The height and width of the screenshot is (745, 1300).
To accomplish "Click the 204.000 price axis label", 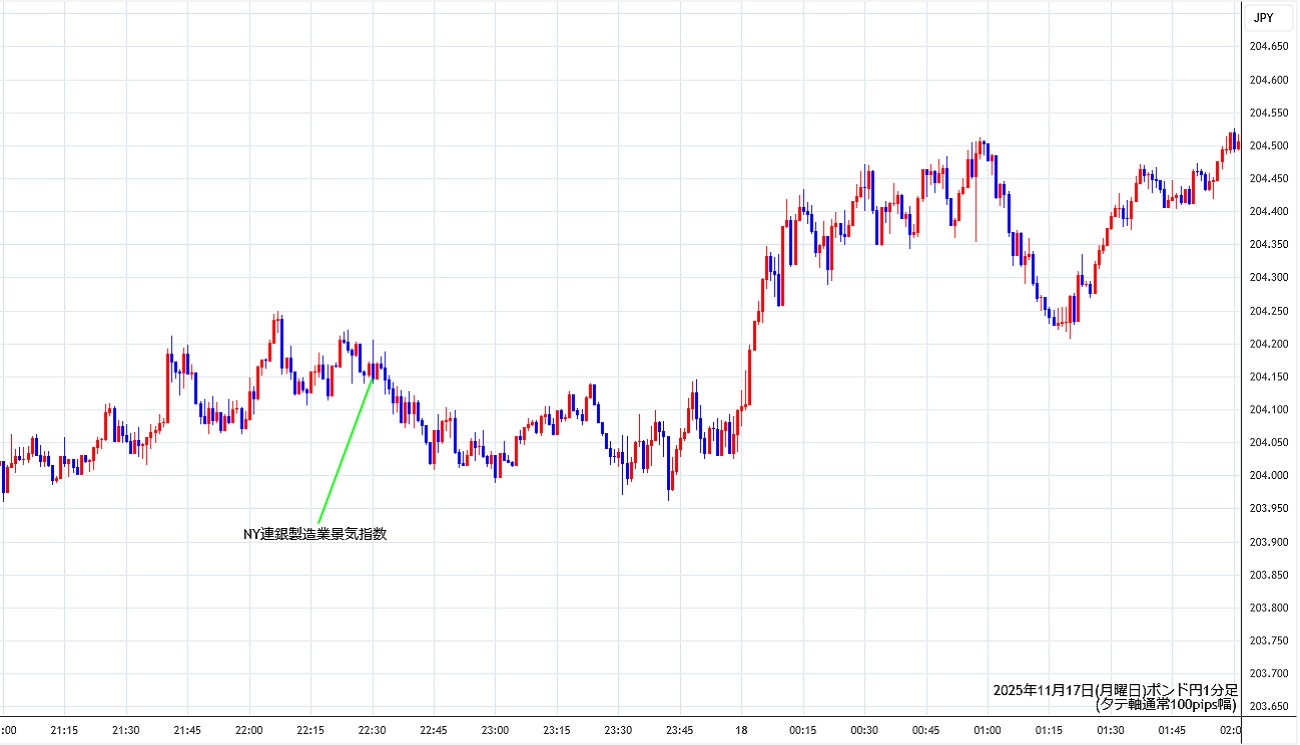I will (x=1269, y=476).
